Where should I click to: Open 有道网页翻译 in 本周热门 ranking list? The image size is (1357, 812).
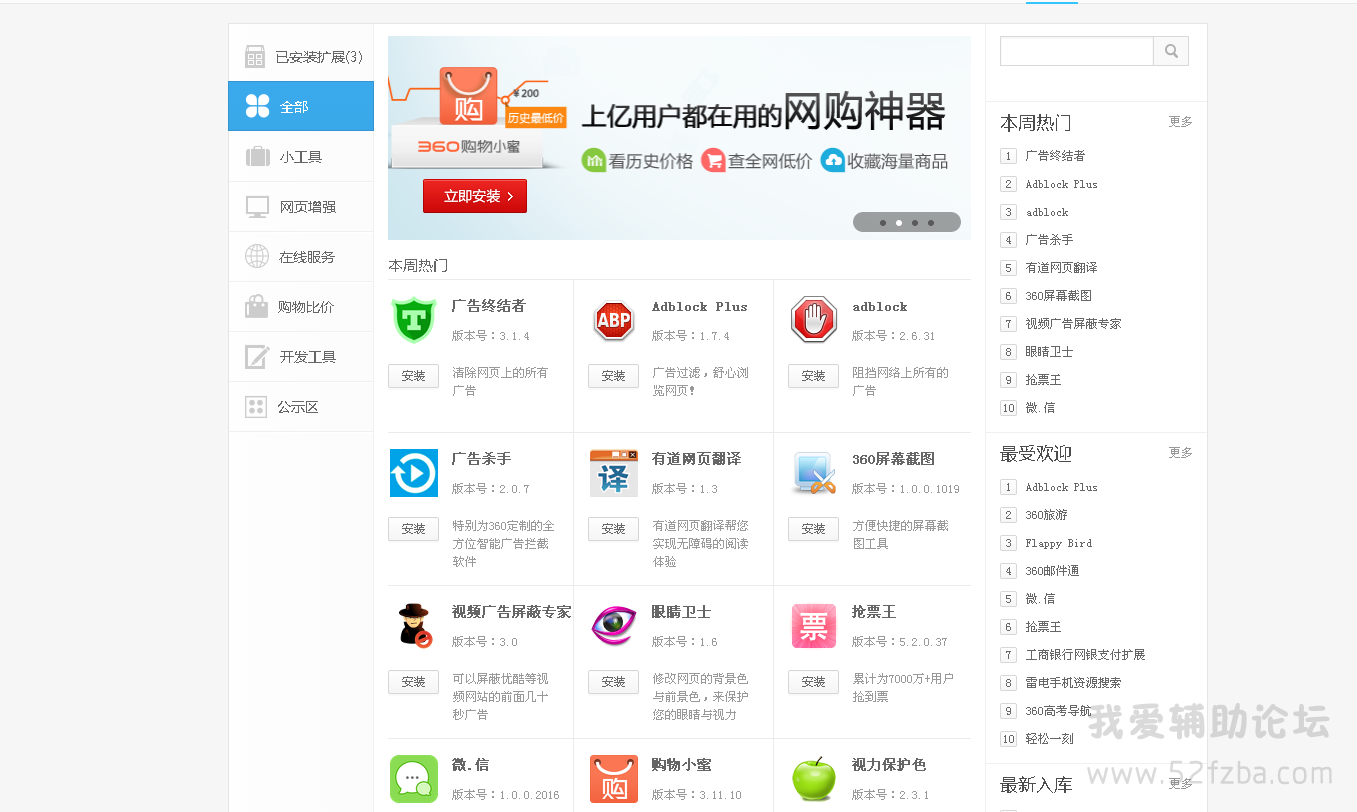click(1061, 268)
